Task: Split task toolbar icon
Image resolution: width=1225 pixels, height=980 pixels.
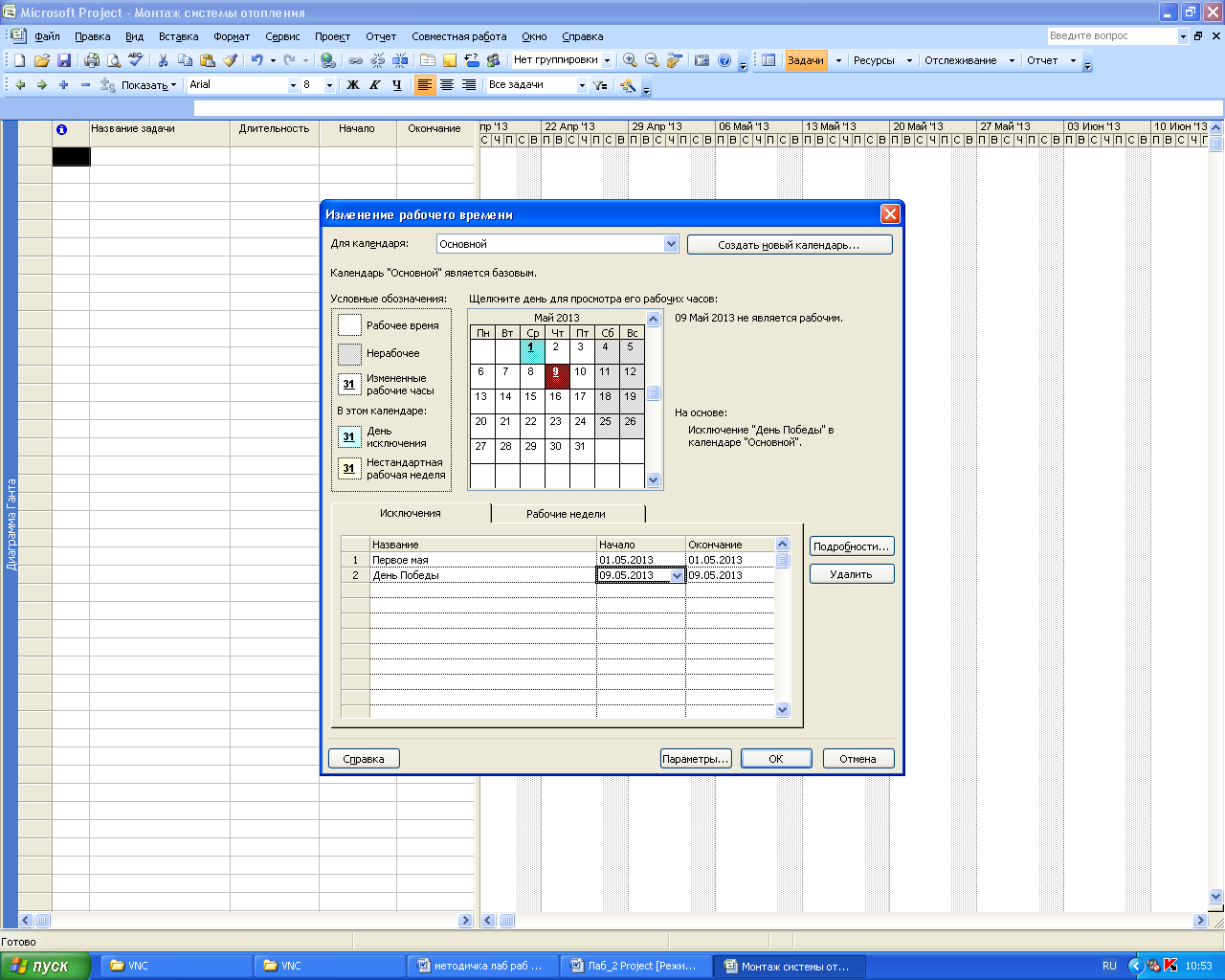Action: click(x=400, y=60)
